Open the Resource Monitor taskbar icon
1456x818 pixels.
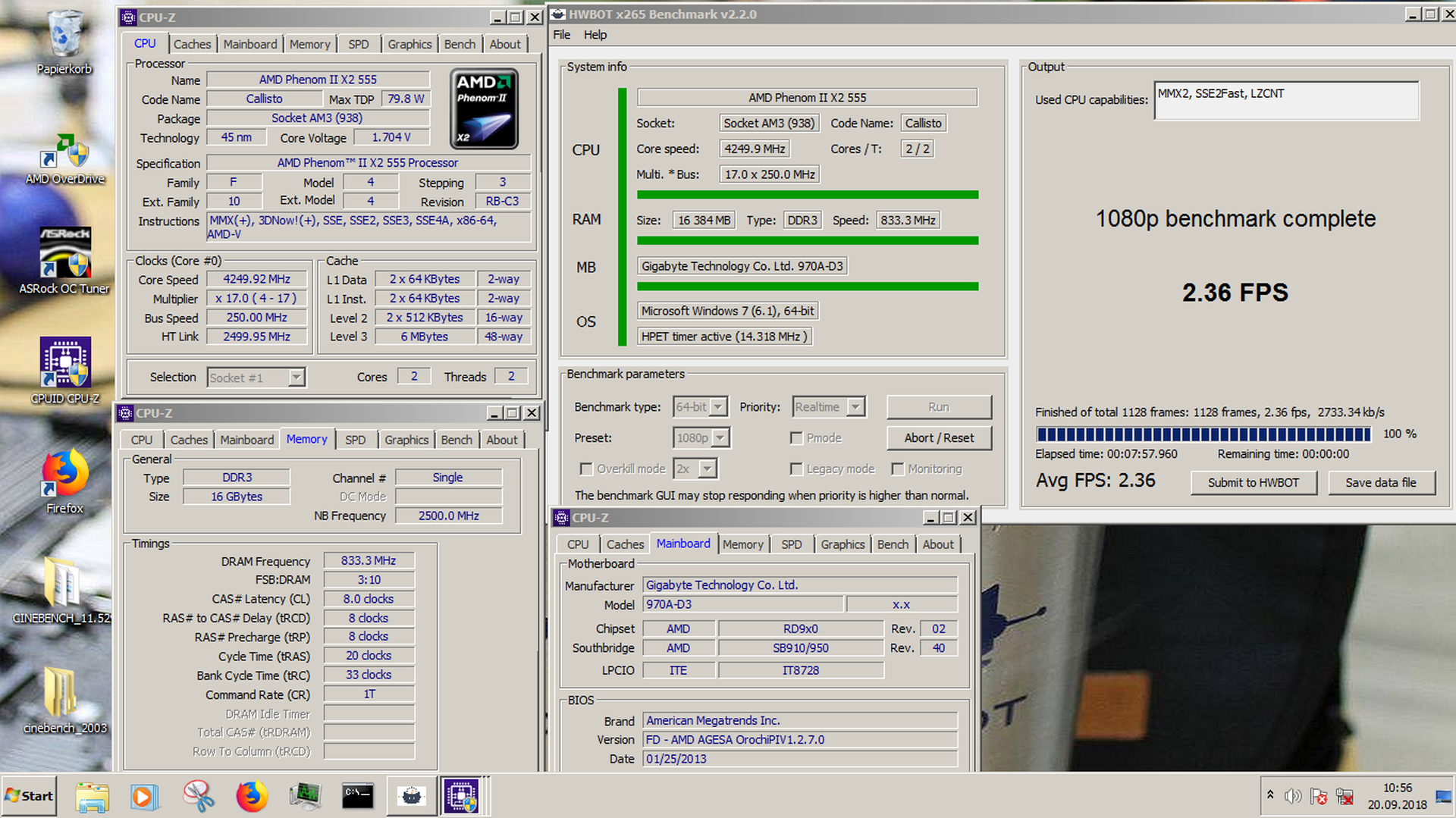(305, 796)
